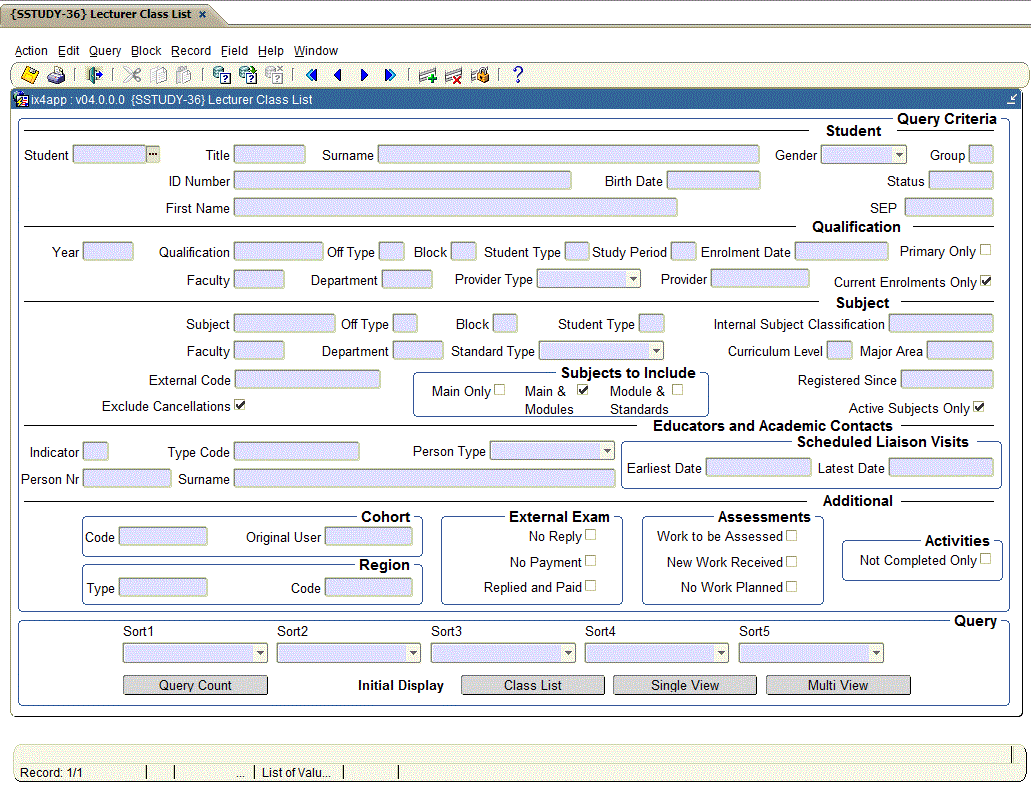Uncheck Exclude Cancellations
Viewport: 1031px width, 786px height.
pos(241,407)
